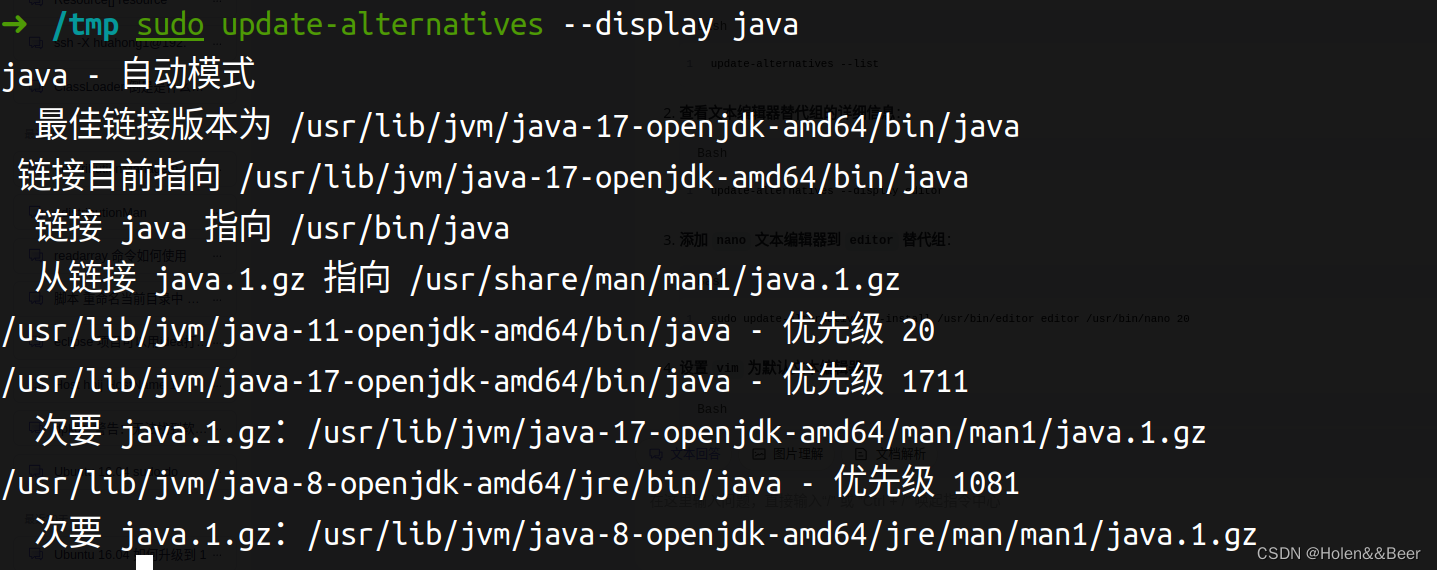Click the terminal cursor block at the bottom
Viewport: 1437px width, 570px height.
coord(144,562)
